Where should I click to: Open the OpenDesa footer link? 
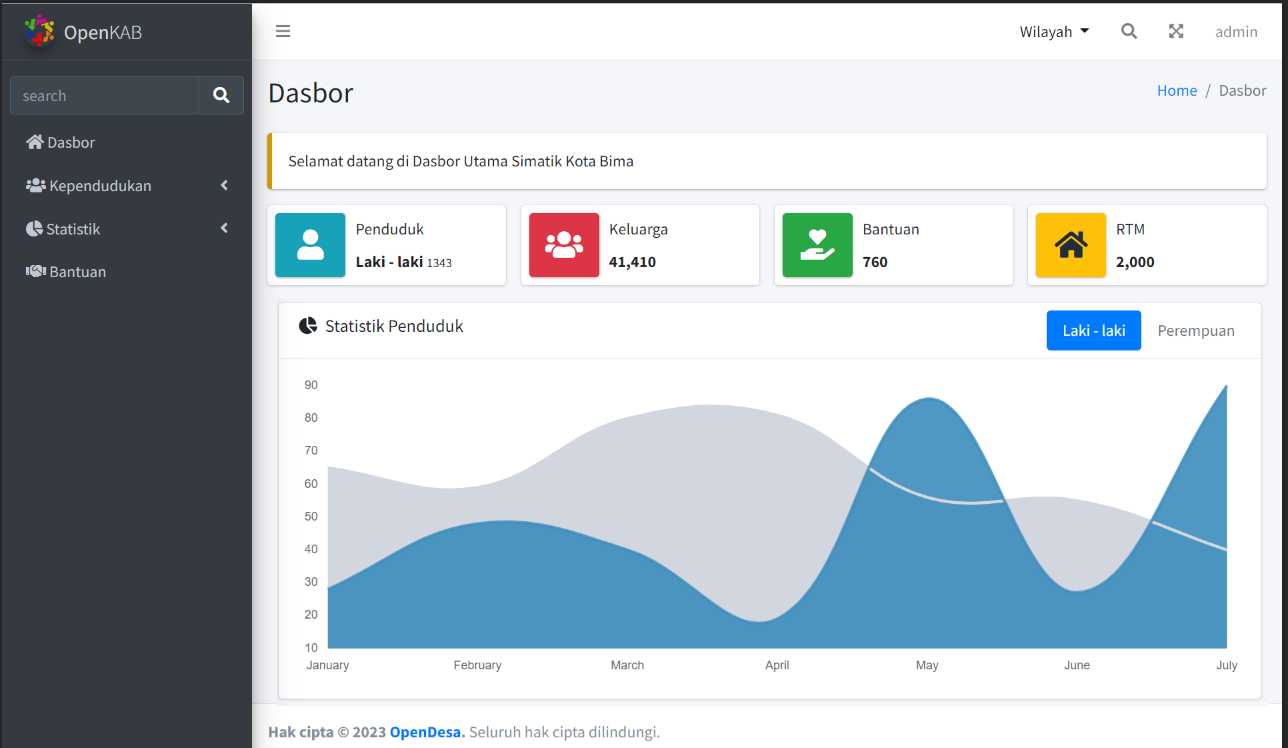(x=424, y=731)
